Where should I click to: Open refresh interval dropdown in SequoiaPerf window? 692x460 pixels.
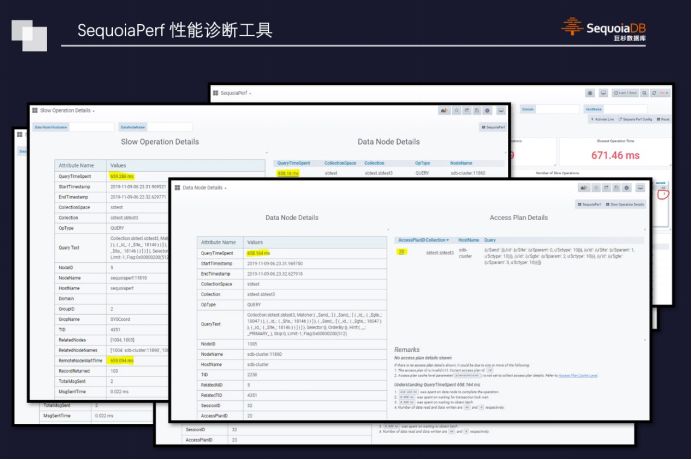(665, 93)
